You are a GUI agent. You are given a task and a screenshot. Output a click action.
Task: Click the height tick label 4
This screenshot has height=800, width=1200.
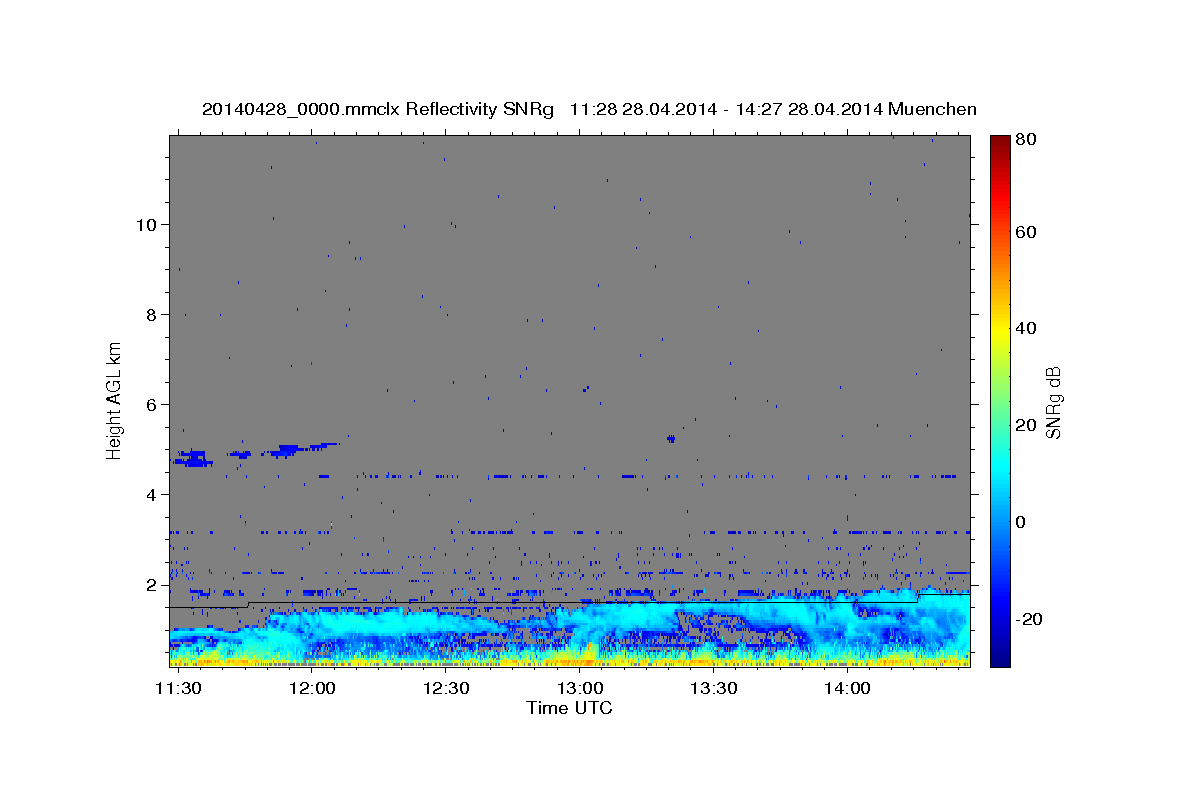coord(152,495)
